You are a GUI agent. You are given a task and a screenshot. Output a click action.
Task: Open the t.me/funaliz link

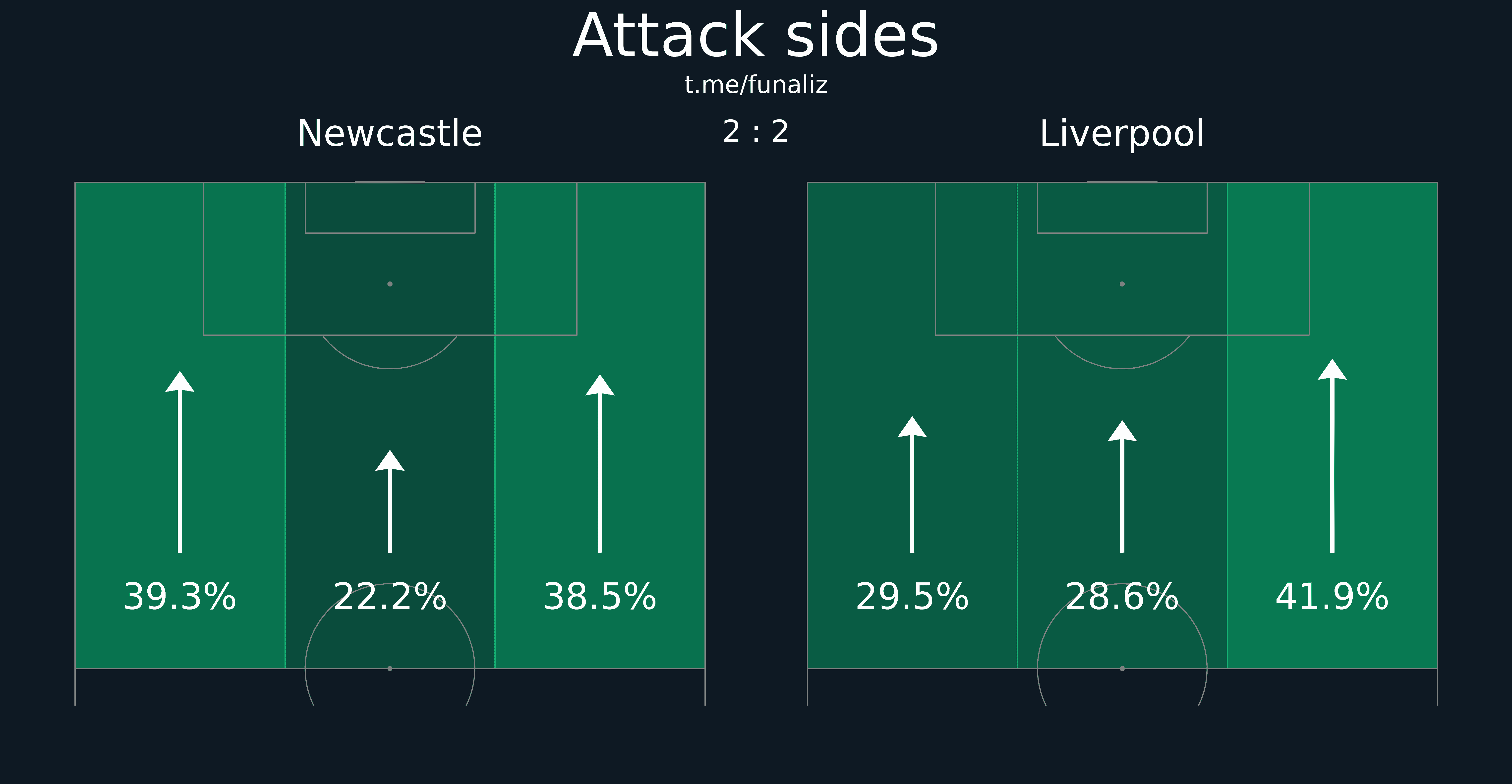click(756, 85)
